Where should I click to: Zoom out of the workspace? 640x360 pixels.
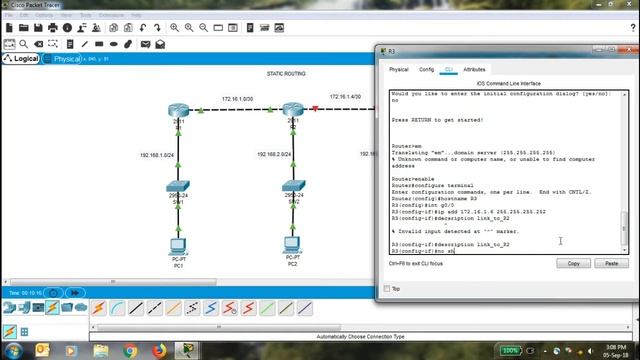click(x=203, y=28)
